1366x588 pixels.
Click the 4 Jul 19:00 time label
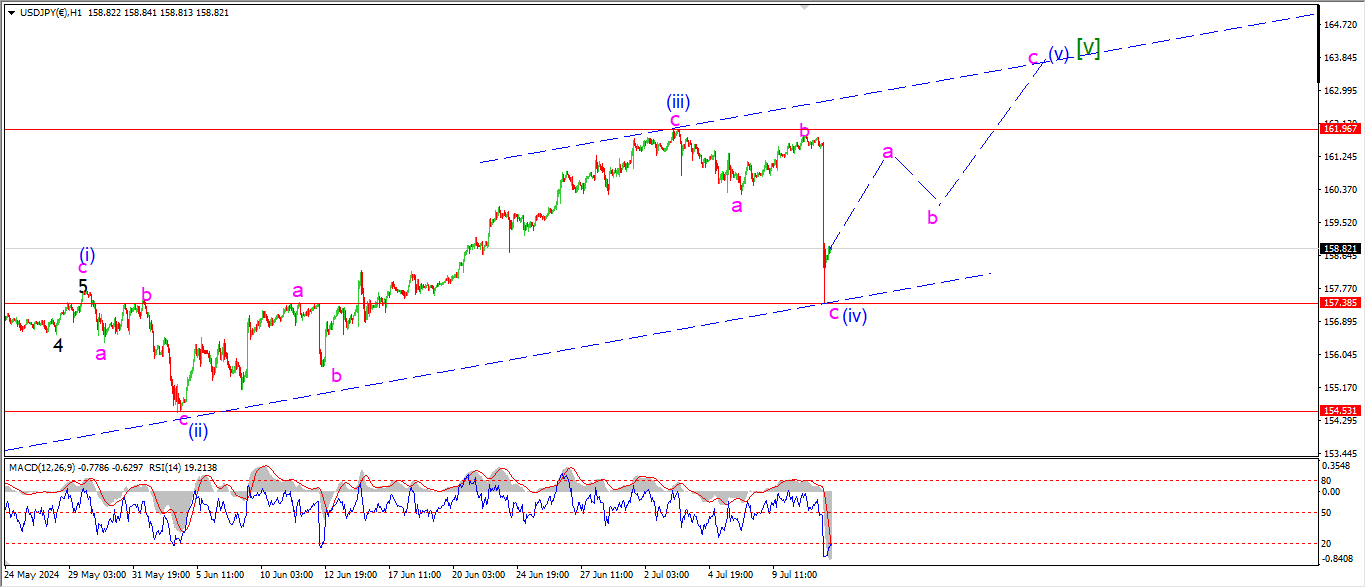click(732, 575)
